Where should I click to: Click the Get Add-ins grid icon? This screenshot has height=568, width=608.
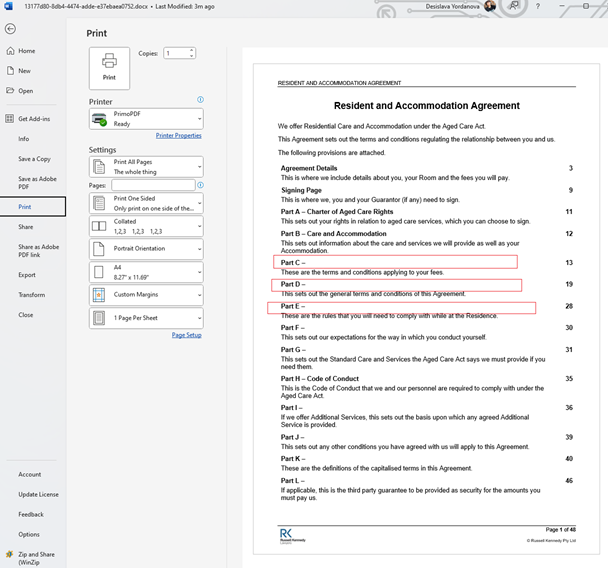10,119
